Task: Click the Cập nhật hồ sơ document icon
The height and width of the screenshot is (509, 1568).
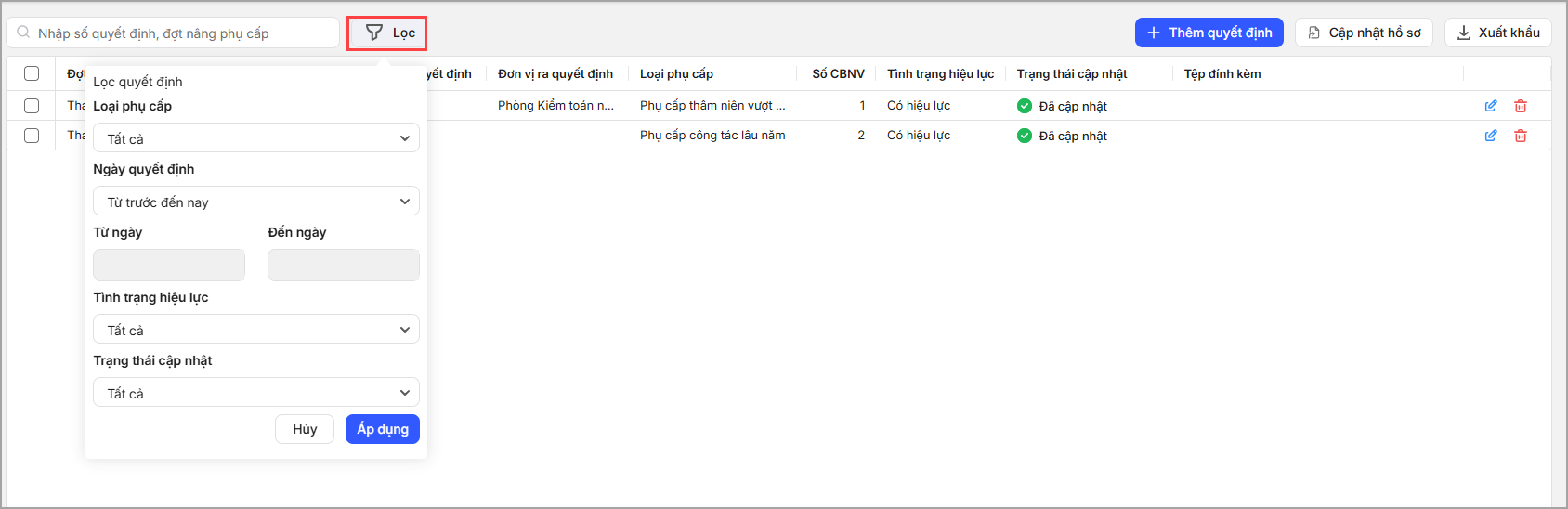Action: pyautogui.click(x=1314, y=33)
